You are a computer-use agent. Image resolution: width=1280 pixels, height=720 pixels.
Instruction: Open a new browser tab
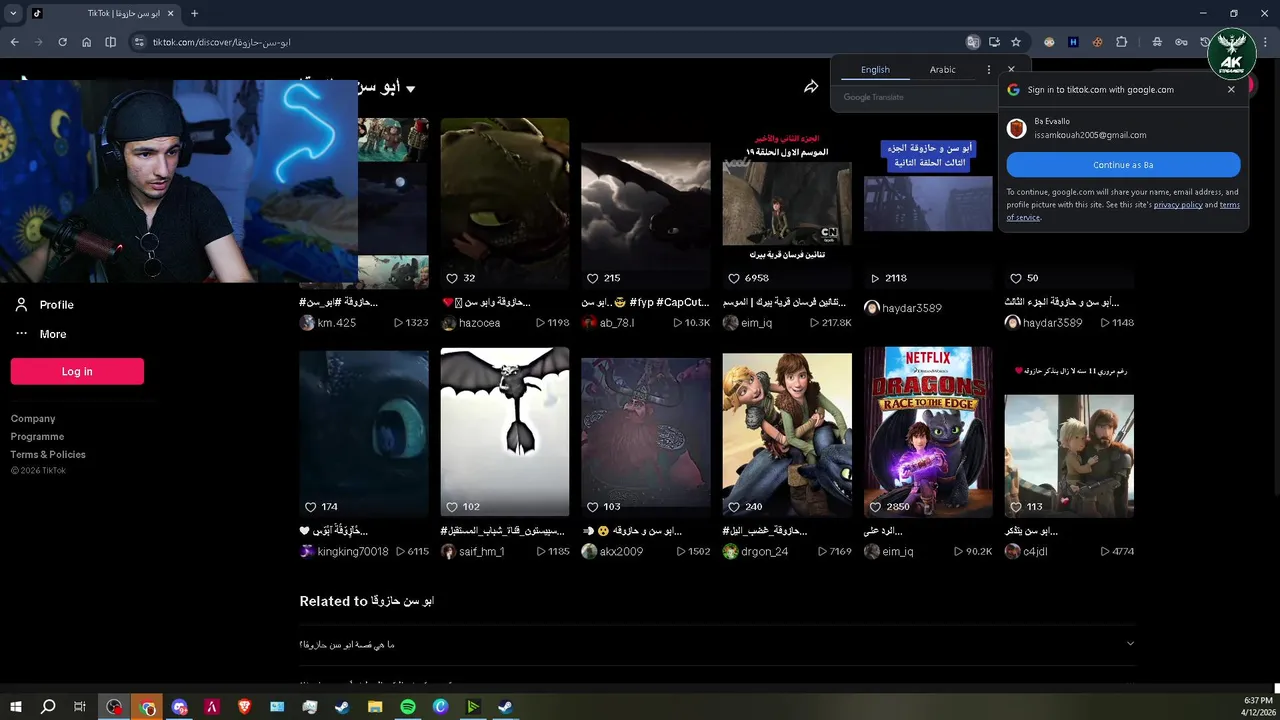click(x=194, y=13)
